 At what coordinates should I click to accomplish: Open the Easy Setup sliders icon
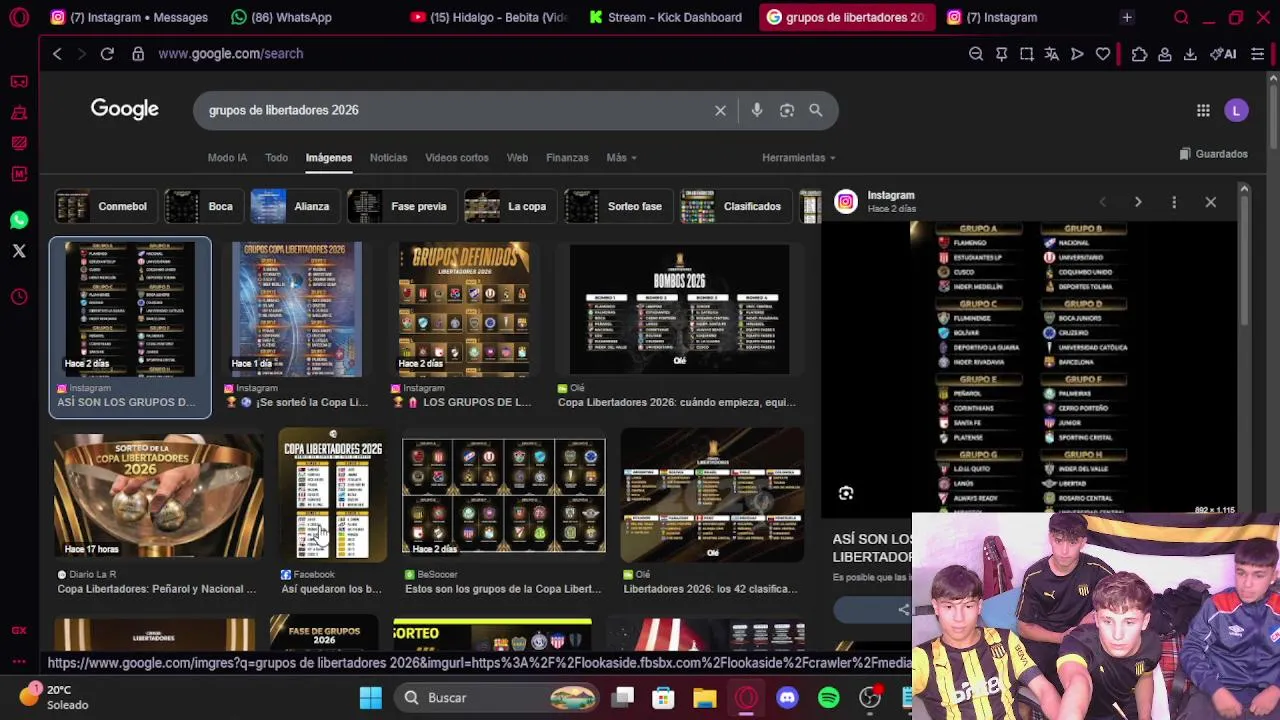pos(1258,54)
